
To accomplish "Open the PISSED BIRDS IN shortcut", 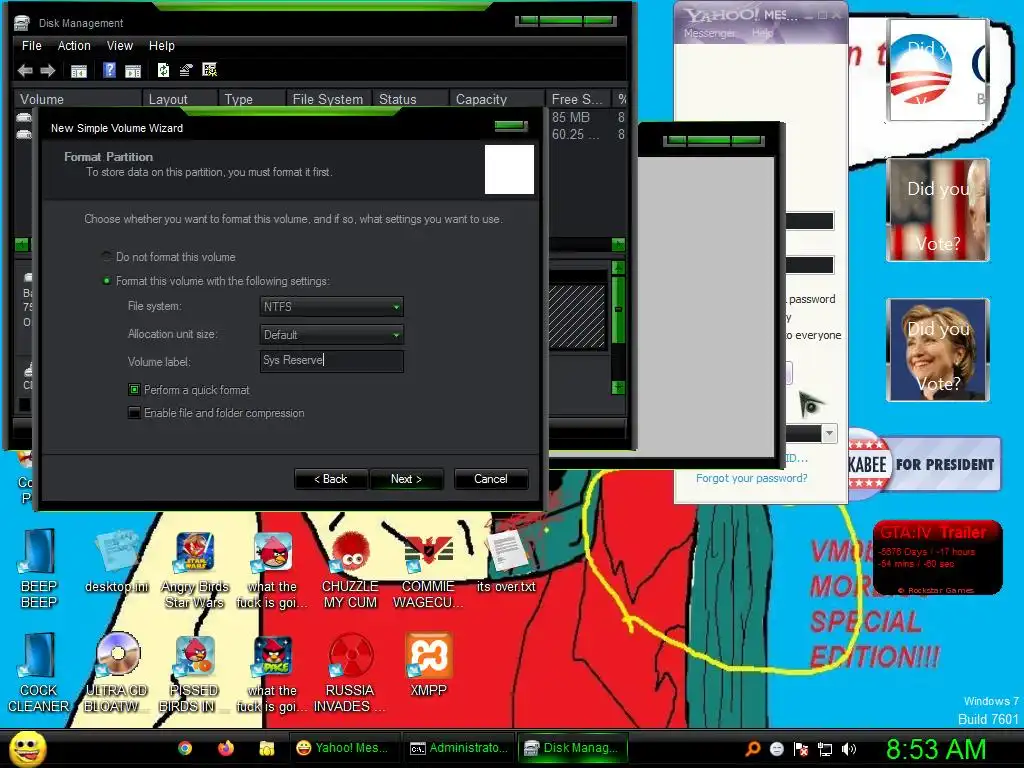I will [194, 673].
